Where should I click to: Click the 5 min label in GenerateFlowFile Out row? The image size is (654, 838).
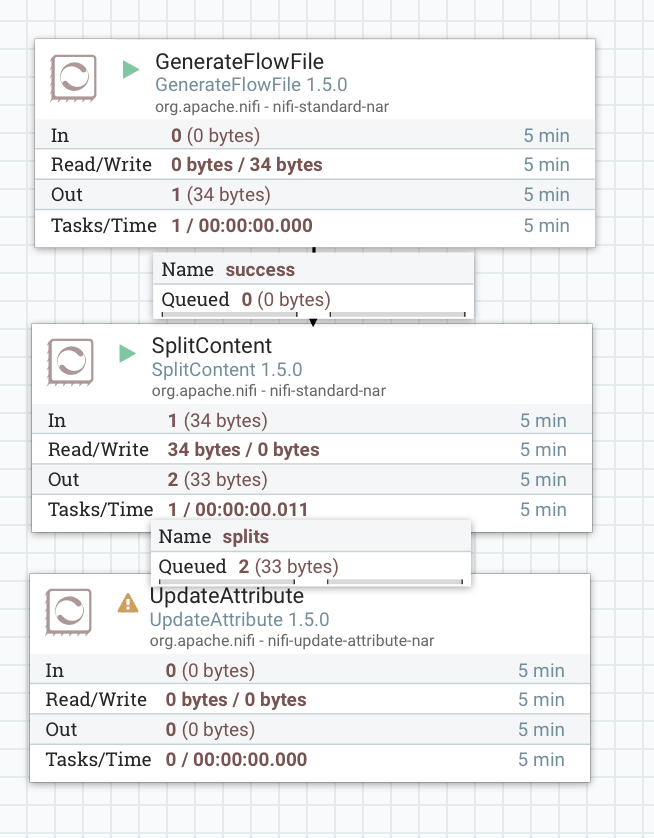pyautogui.click(x=546, y=195)
